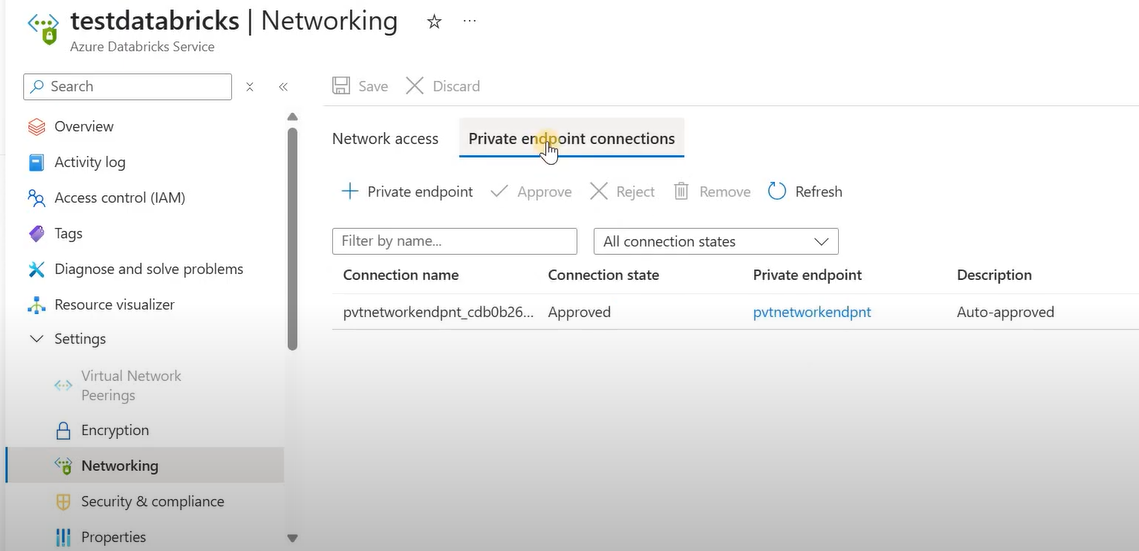The image size is (1139, 551).
Task: Click the Filter by name input
Action: click(x=455, y=241)
